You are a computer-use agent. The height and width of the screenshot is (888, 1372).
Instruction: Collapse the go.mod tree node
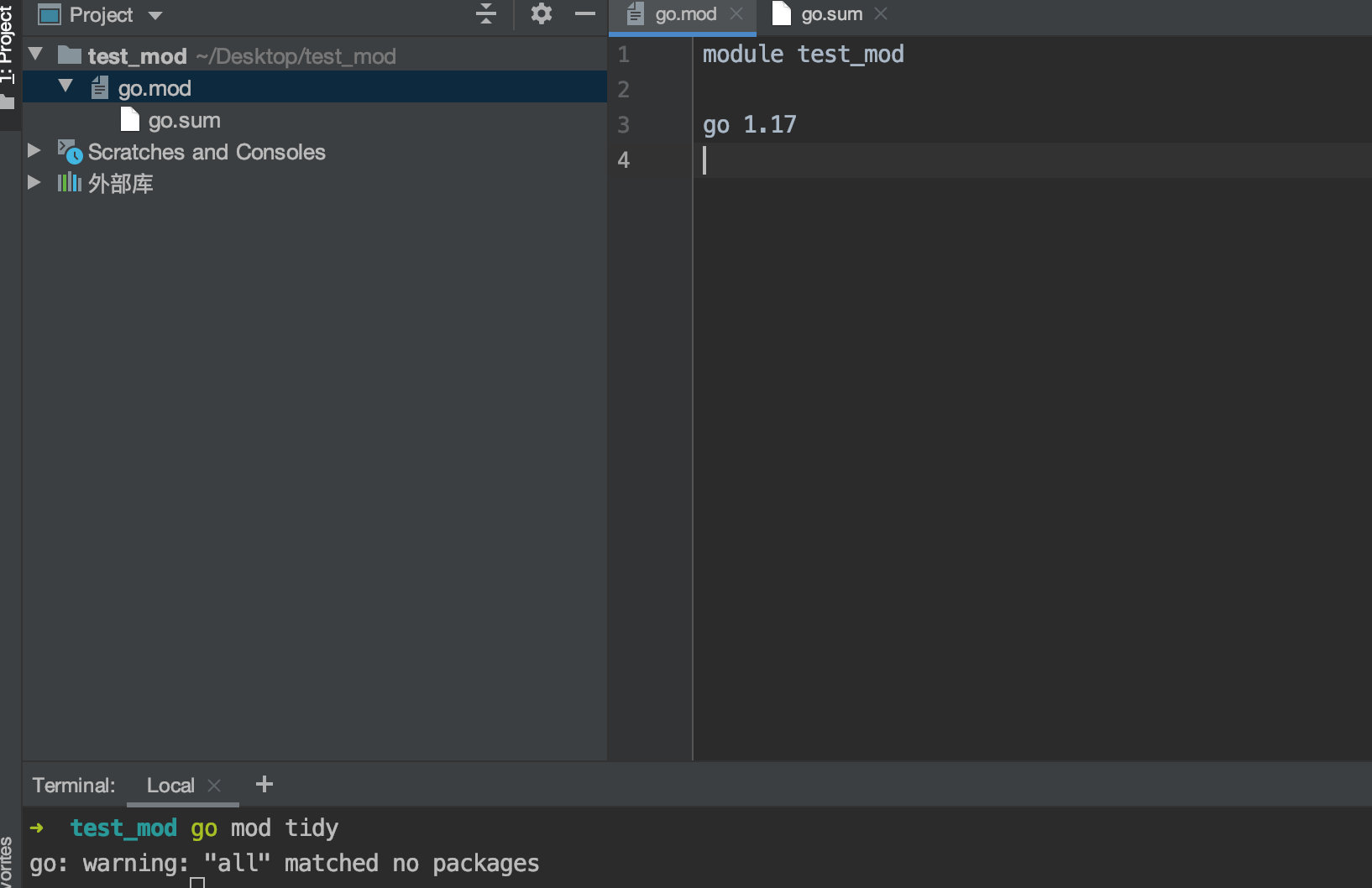(x=66, y=86)
